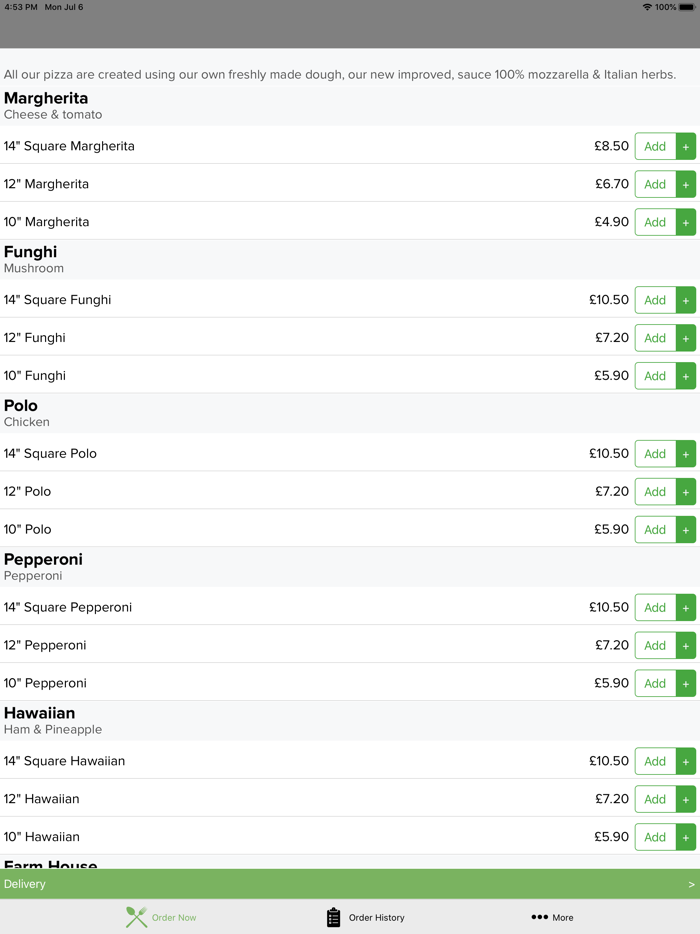The width and height of the screenshot is (700, 934).
Task: Add 14" Square Hawaiian pizza
Action: 655,762
